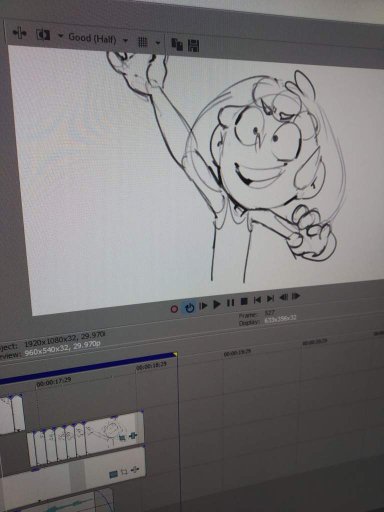Toggle the preview overlays grid icon
This screenshot has width=384, height=512.
pos(143,42)
